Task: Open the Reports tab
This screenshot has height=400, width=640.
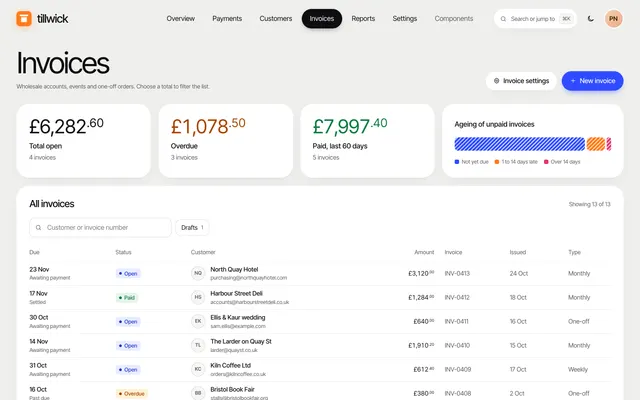Action: click(x=363, y=18)
